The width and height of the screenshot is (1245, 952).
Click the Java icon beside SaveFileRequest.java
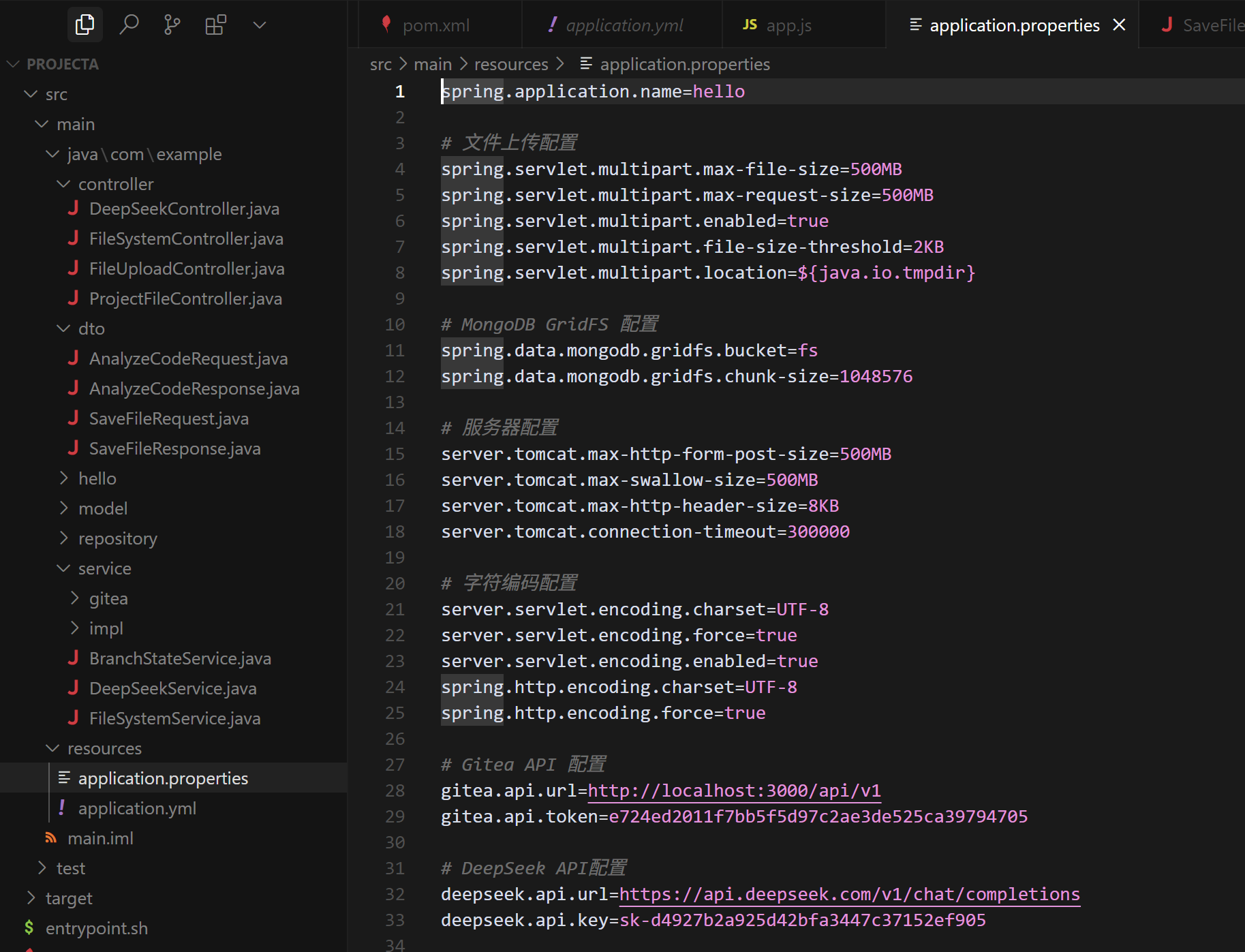pyautogui.click(x=73, y=418)
